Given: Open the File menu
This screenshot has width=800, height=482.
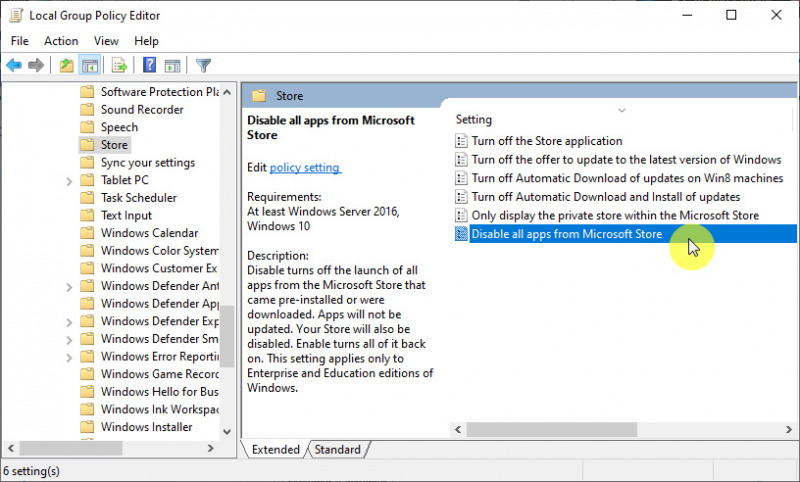Looking at the screenshot, I should [20, 41].
